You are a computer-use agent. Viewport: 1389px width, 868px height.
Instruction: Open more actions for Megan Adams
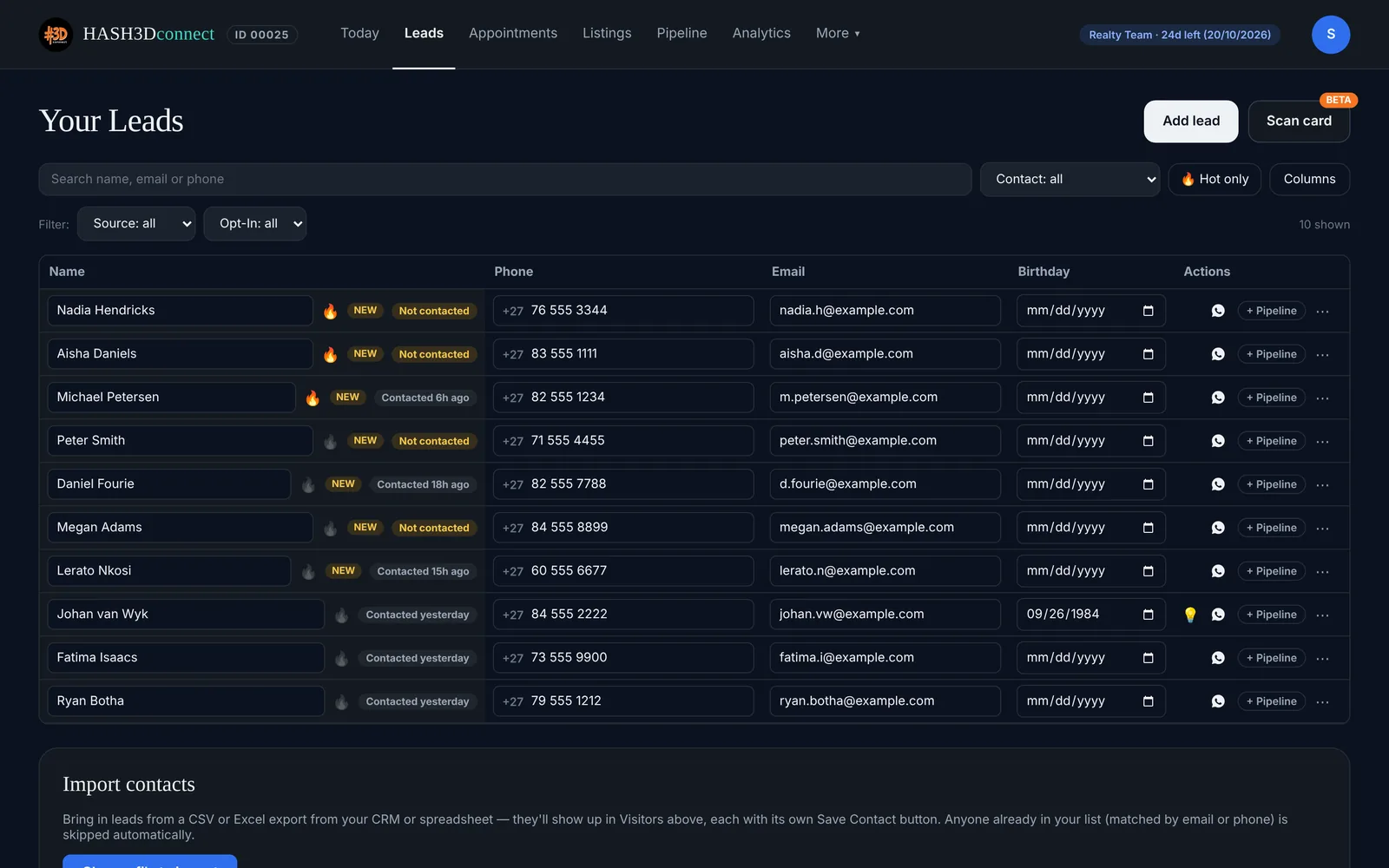coord(1322,528)
